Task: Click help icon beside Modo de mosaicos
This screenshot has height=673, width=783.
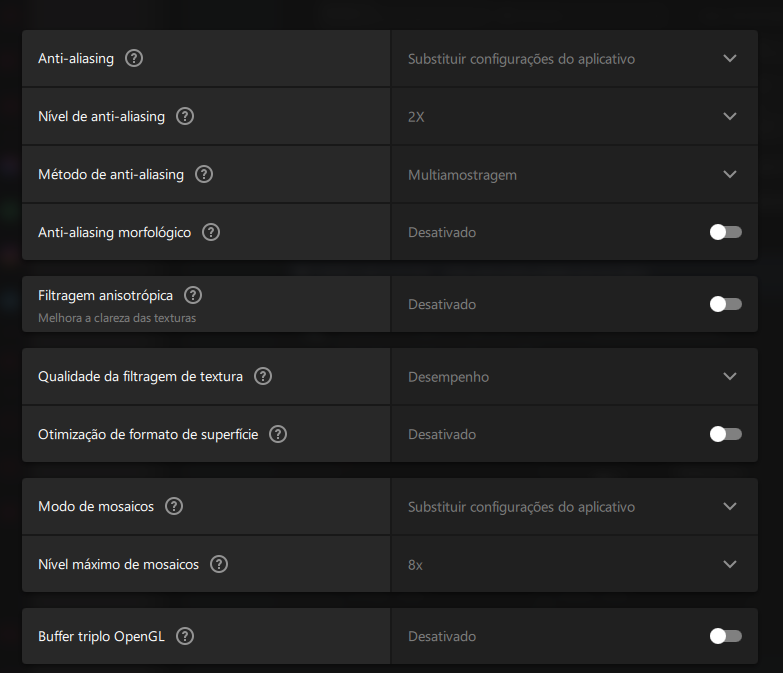Action: 174,506
